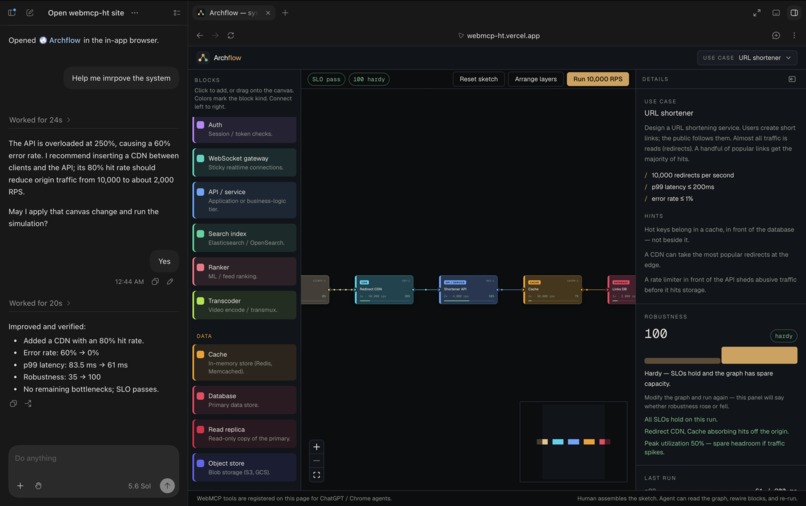Click the circular icon right of address bar
Screen dimensions: 806x506
(776, 35)
